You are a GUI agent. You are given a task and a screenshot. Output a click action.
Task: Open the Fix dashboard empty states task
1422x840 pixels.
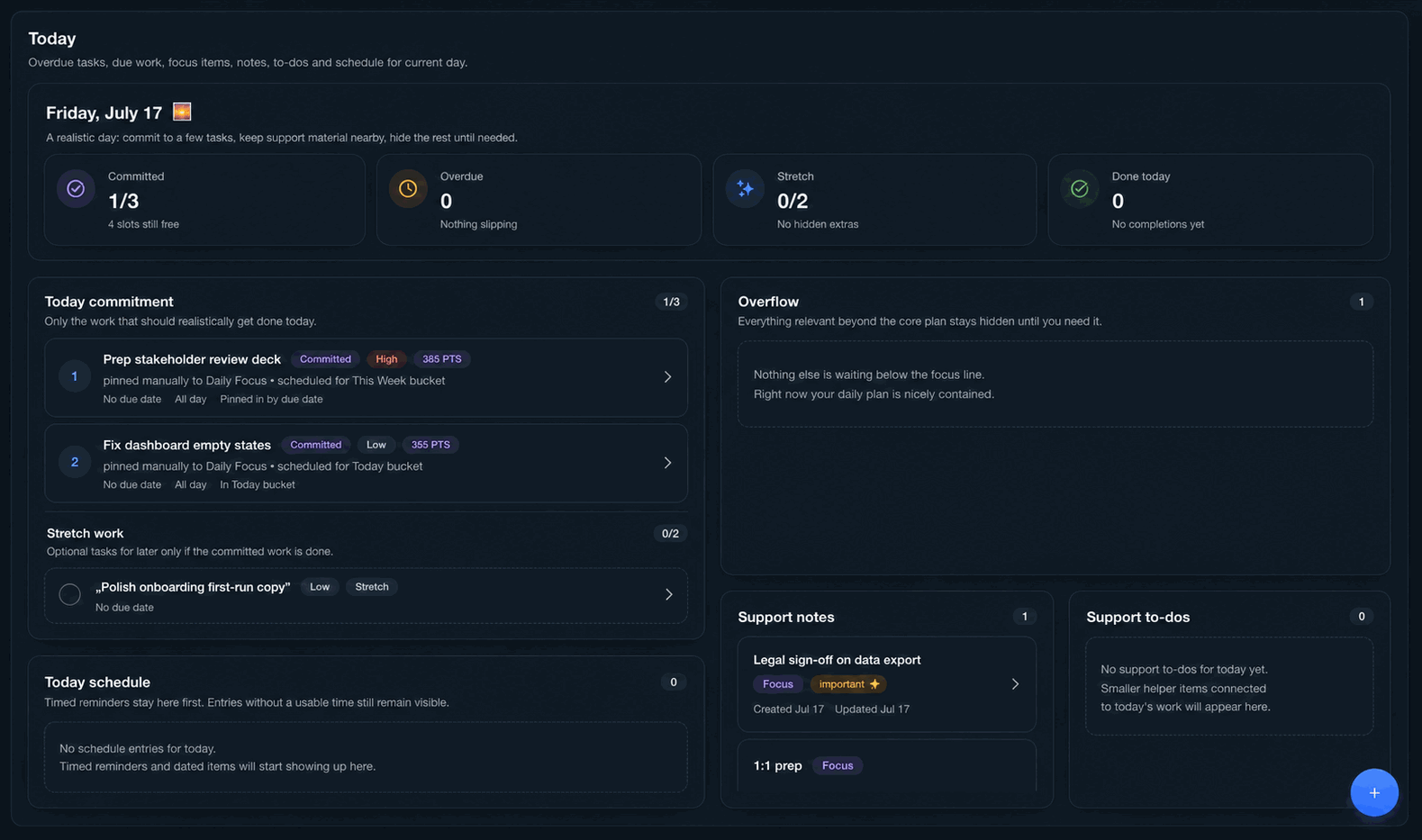click(x=366, y=463)
